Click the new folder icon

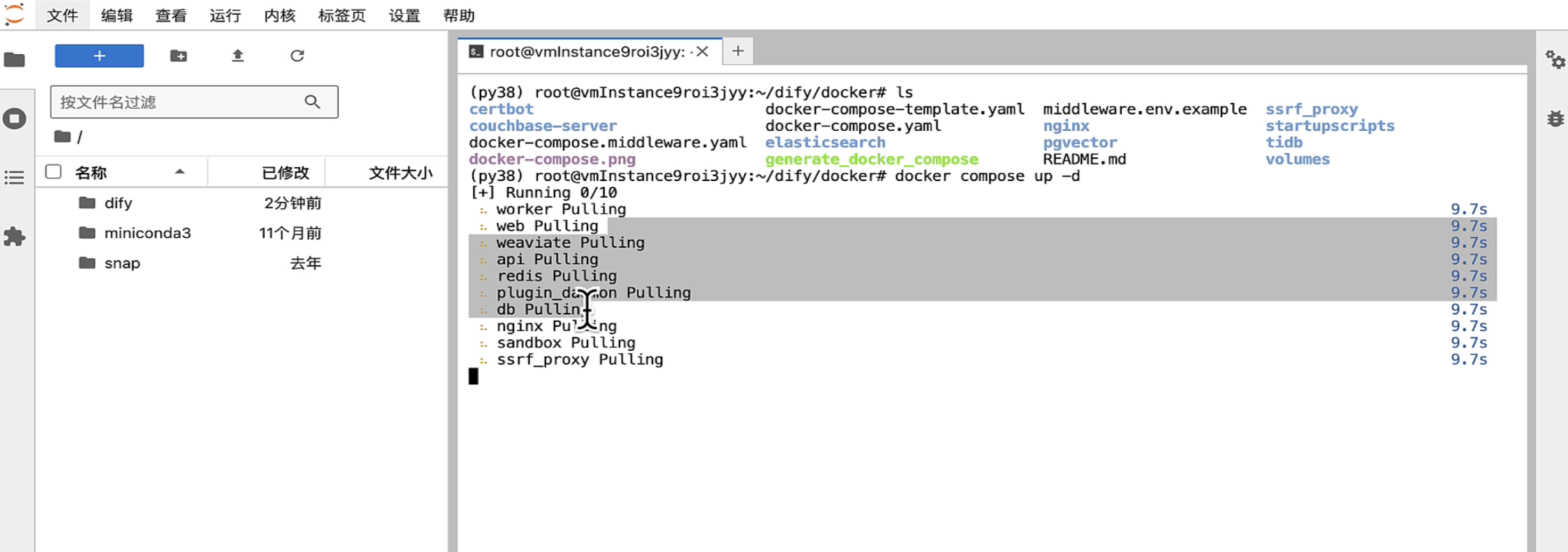tap(179, 56)
